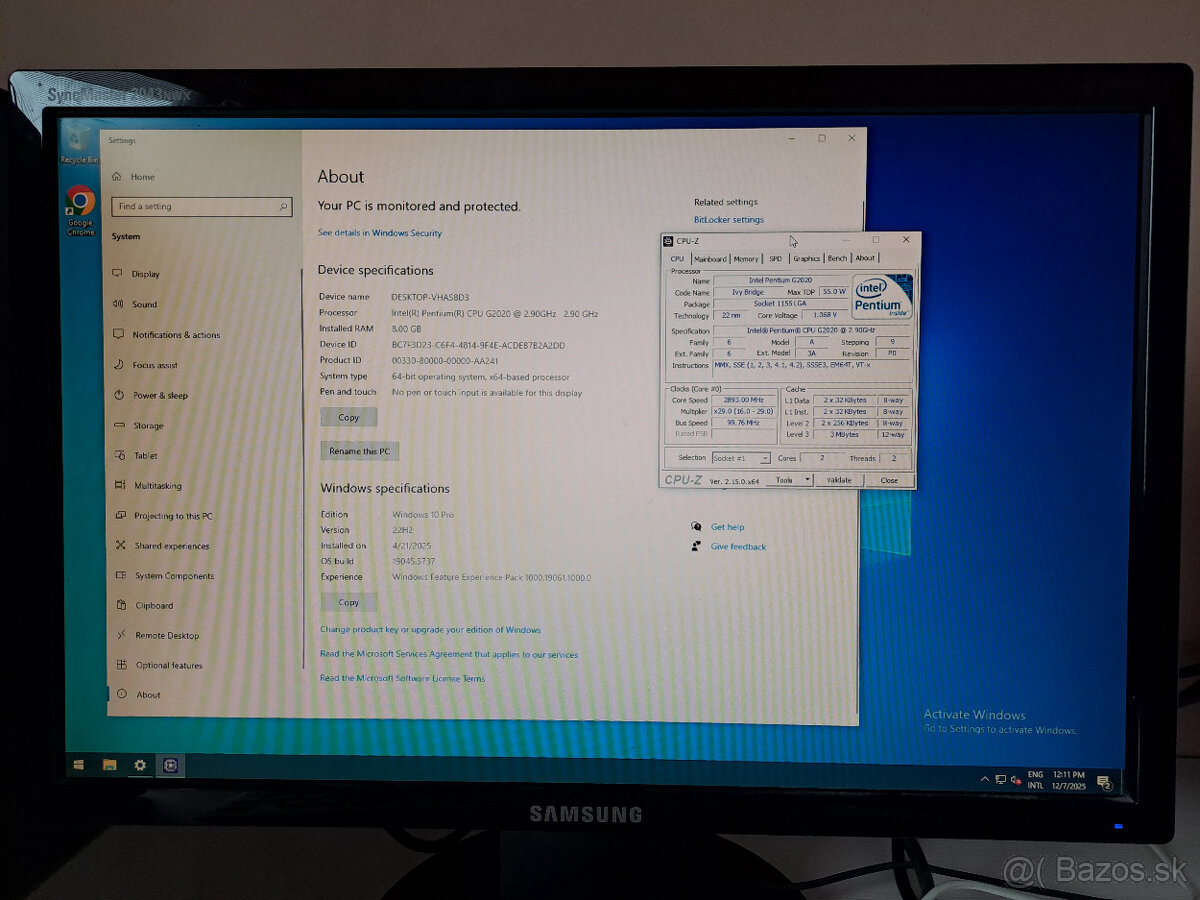The width and height of the screenshot is (1200, 900).
Task: Click Rename this PC button
Action: [x=358, y=451]
